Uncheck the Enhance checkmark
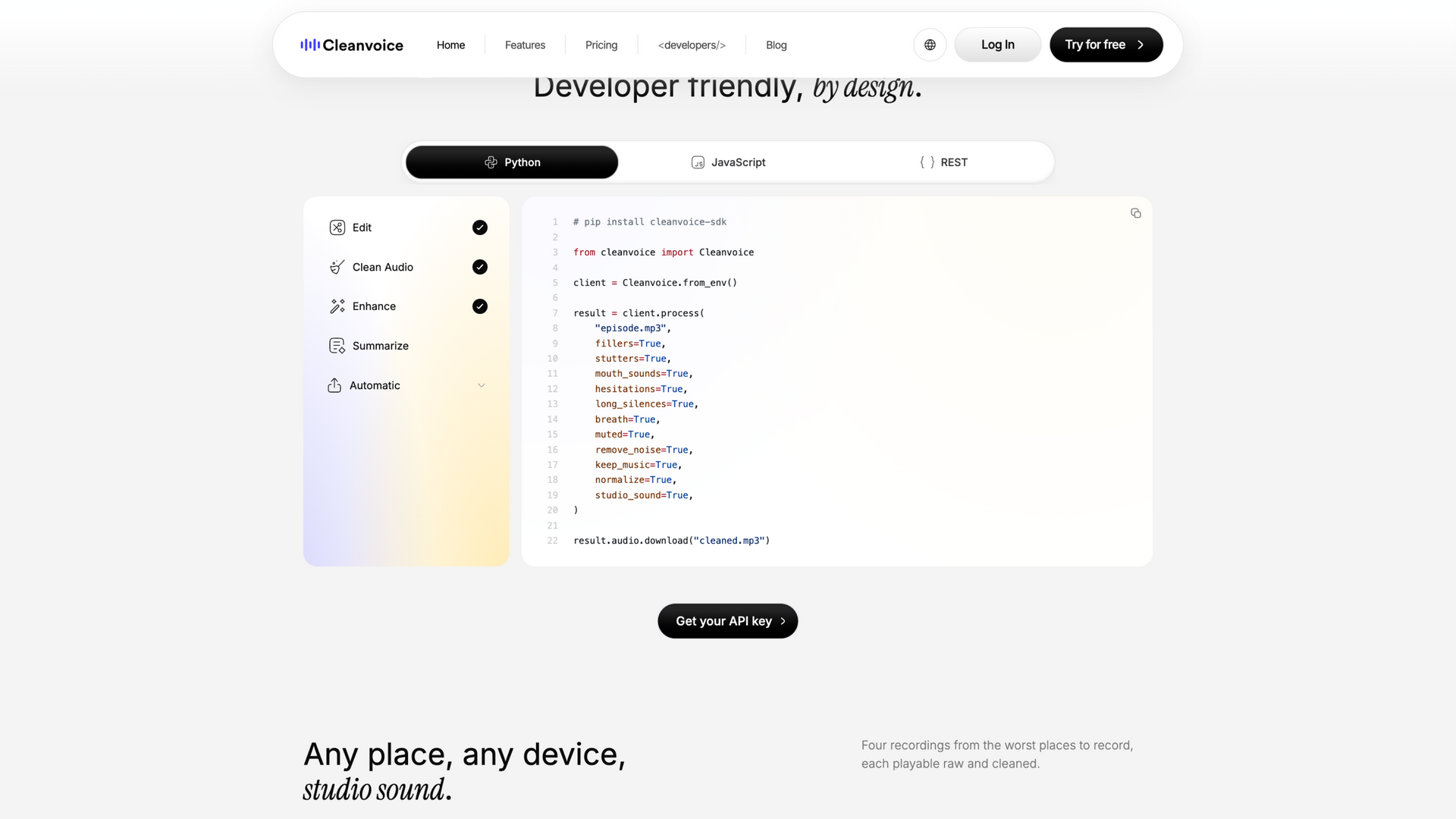This screenshot has height=819, width=1456. 480,306
